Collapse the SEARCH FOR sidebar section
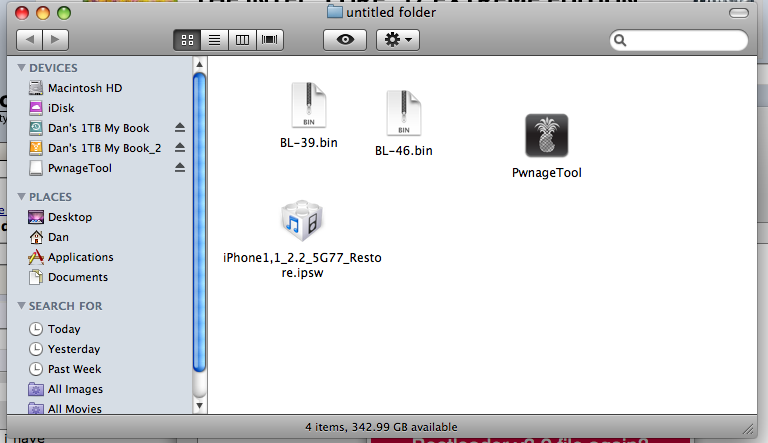The height and width of the screenshot is (443, 768). pos(21,306)
